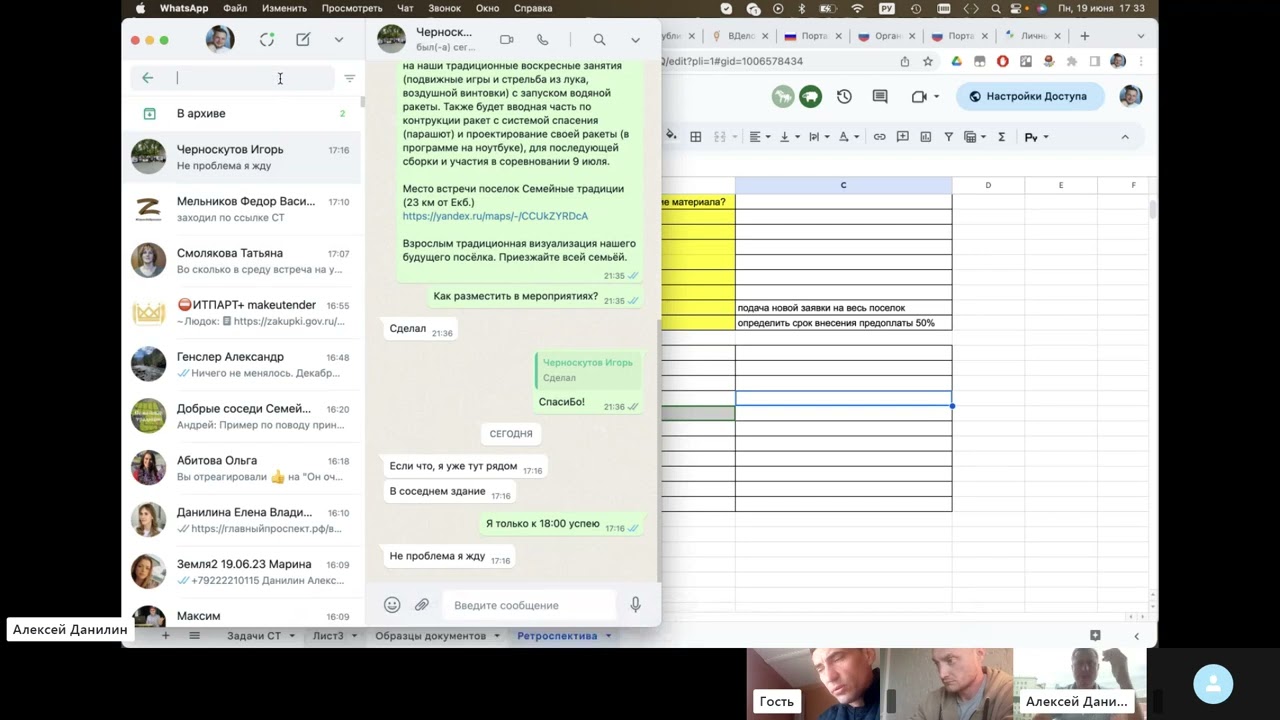The height and width of the screenshot is (720, 1280).
Task: Open Звонок menu in macOS menu bar
Action: pyautogui.click(x=444, y=8)
